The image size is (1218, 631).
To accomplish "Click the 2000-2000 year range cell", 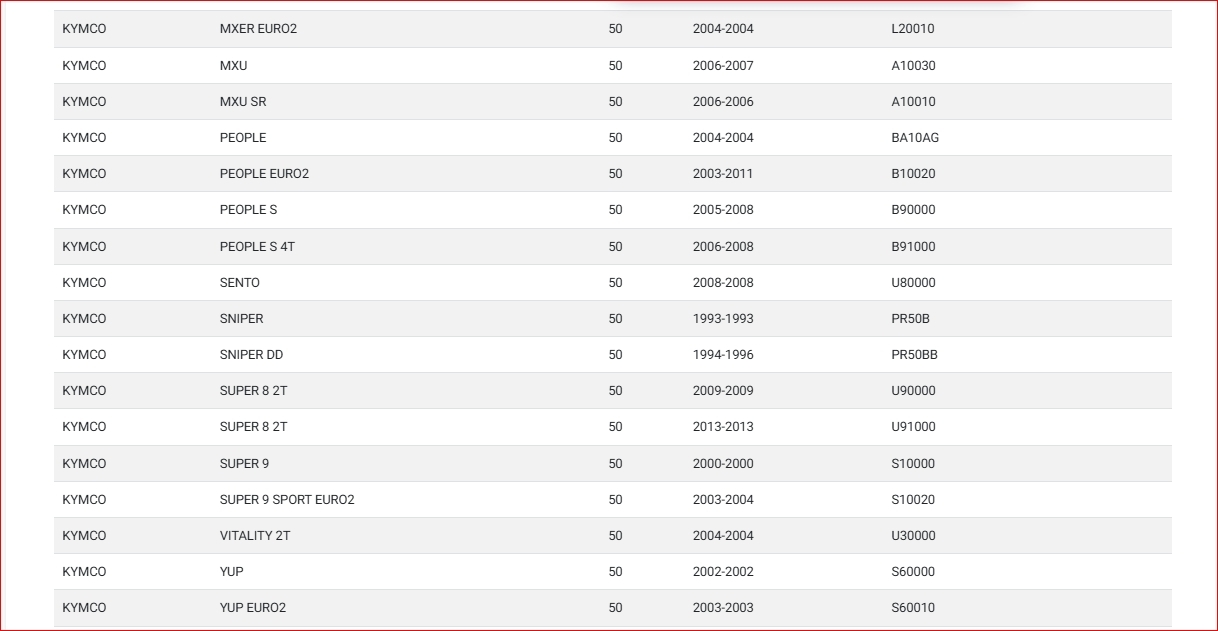I will [x=723, y=464].
